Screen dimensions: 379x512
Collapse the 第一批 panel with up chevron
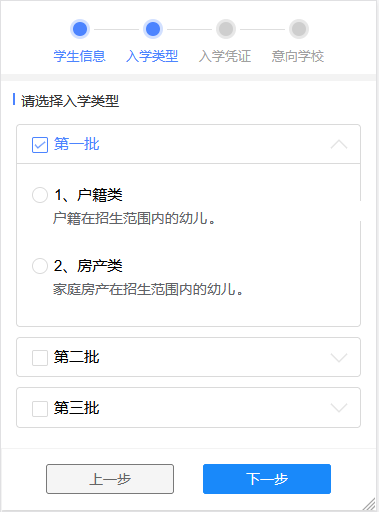tap(339, 145)
